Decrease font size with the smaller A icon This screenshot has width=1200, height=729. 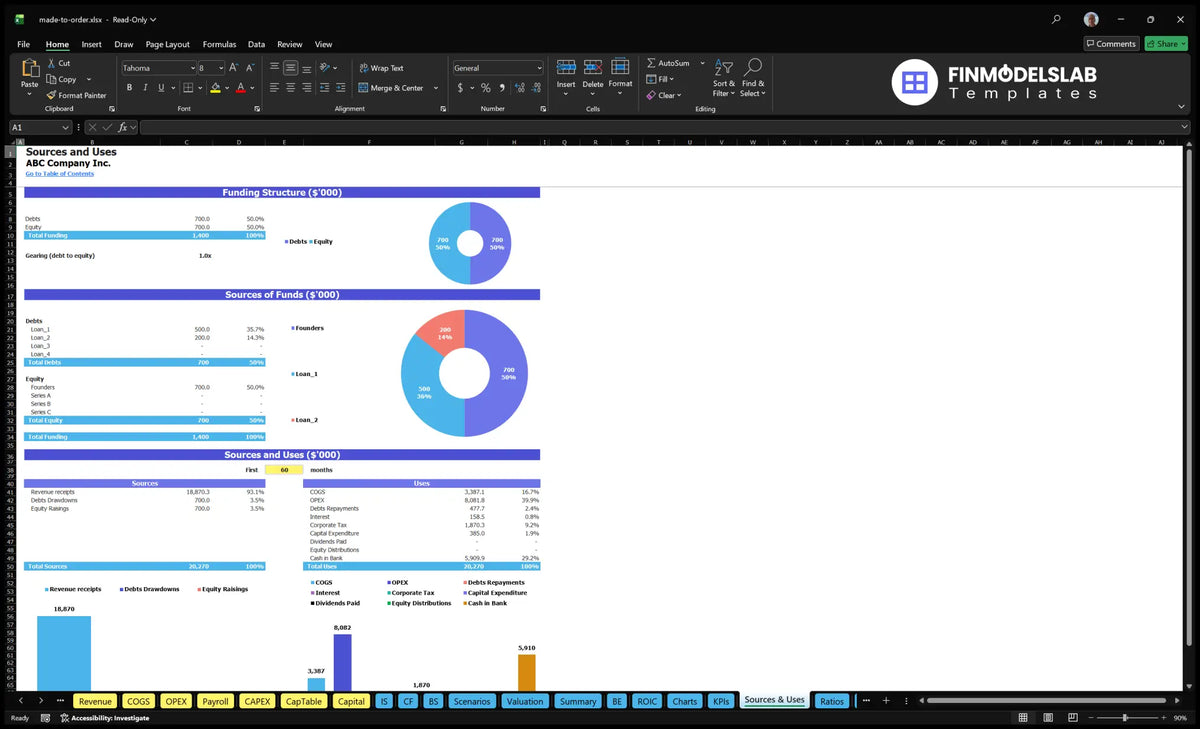pyautogui.click(x=249, y=68)
